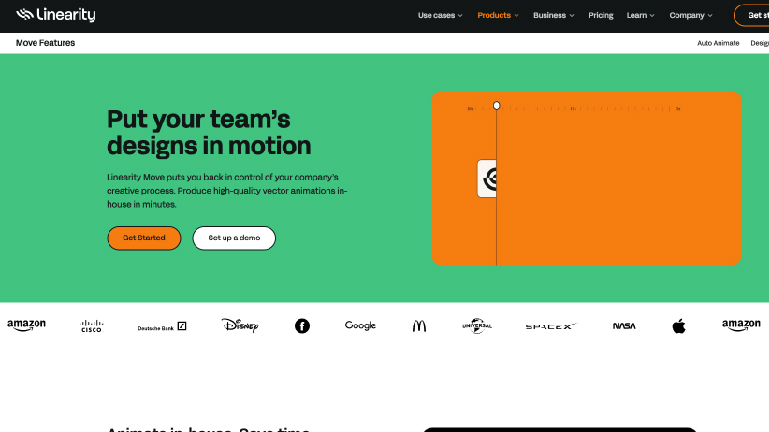The image size is (769, 432).
Task: Click the SpaceX logo
Action: pyautogui.click(x=550, y=326)
